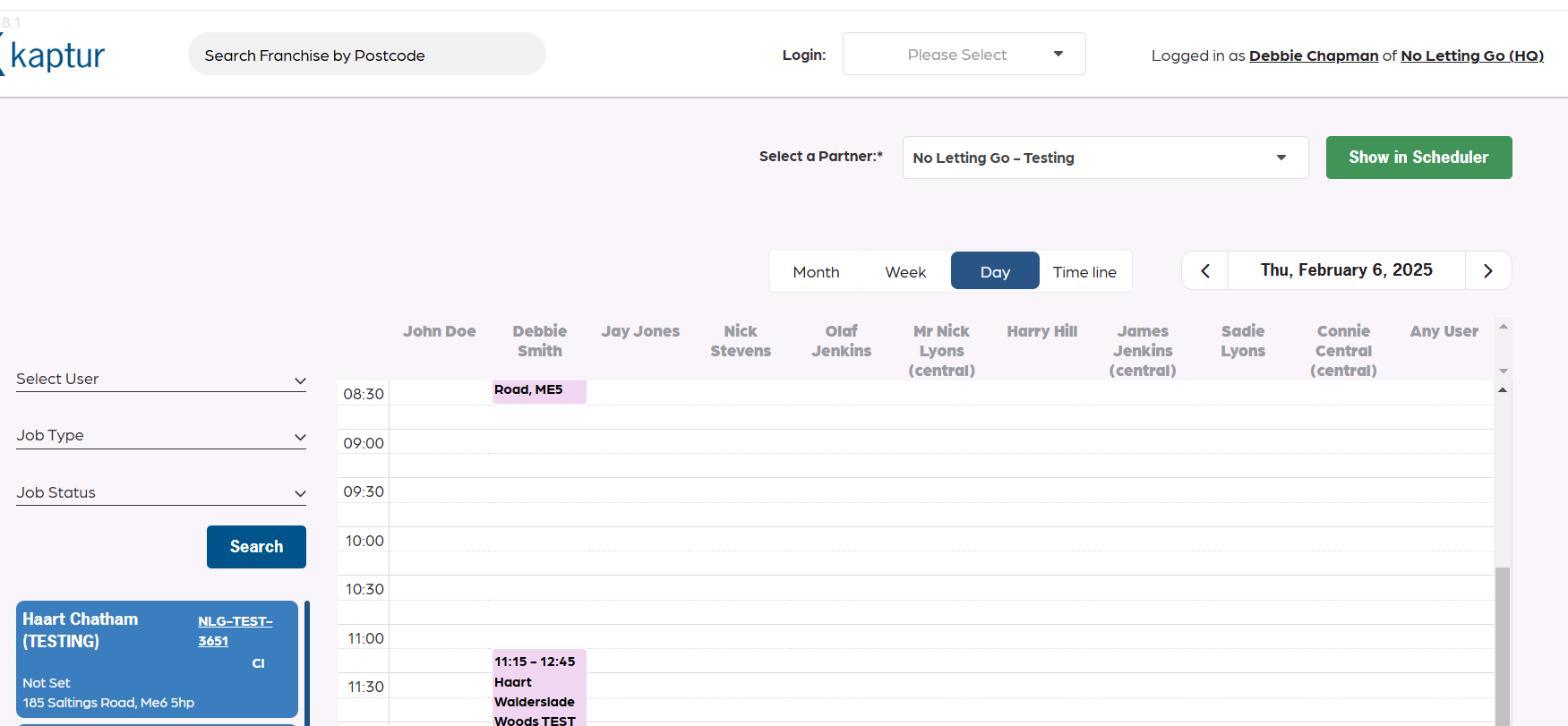1568x726 pixels.
Task: Click the Harry Hill column header
Action: tap(1041, 331)
